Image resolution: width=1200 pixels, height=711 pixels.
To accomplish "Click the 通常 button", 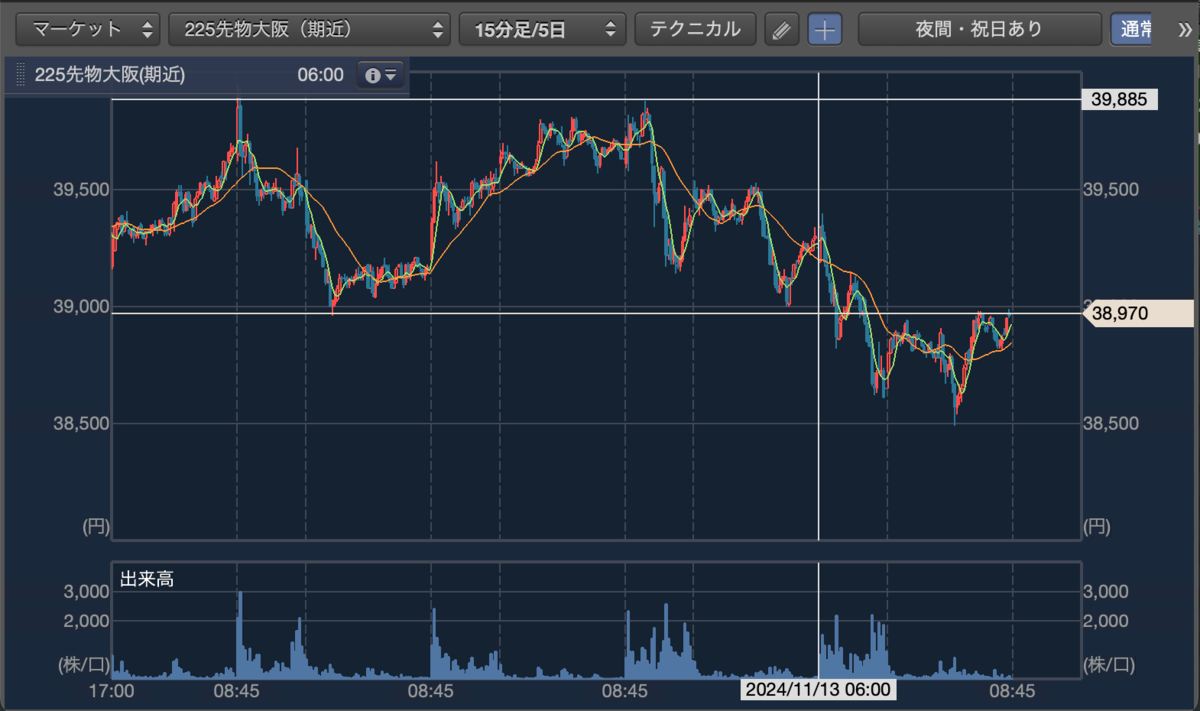I will (1132, 29).
